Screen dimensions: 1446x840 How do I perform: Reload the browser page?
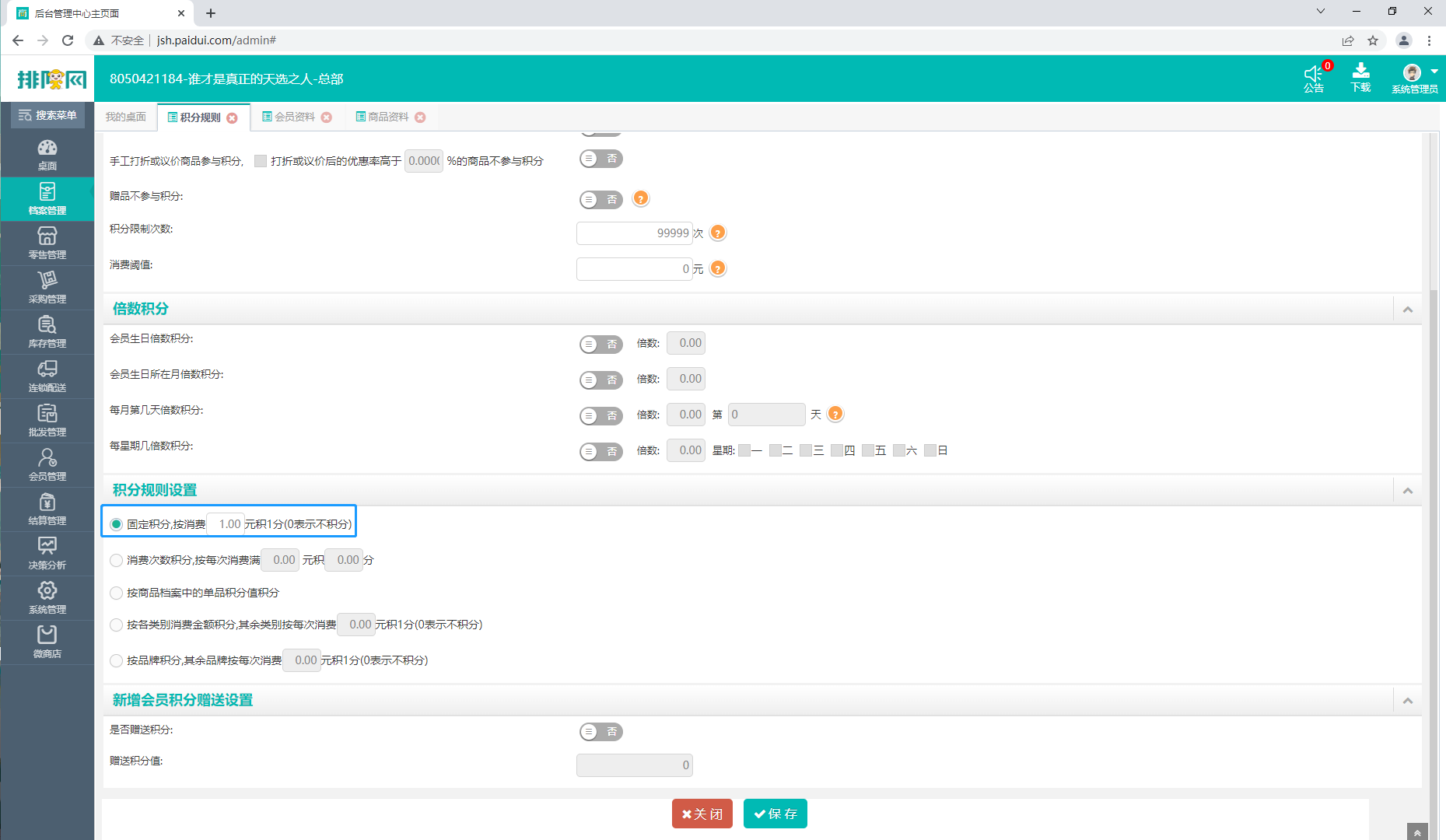click(68, 40)
